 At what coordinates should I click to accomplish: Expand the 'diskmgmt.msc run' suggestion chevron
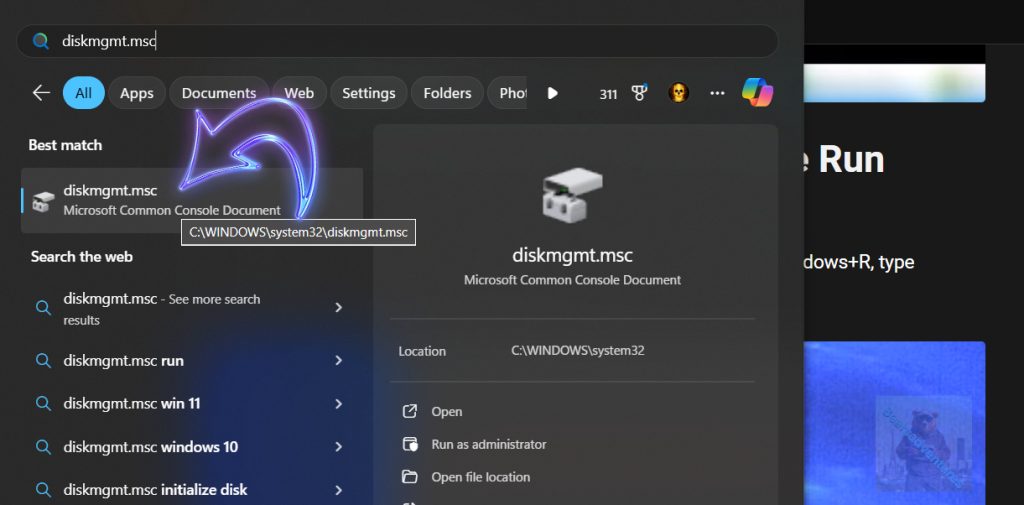[x=339, y=361]
